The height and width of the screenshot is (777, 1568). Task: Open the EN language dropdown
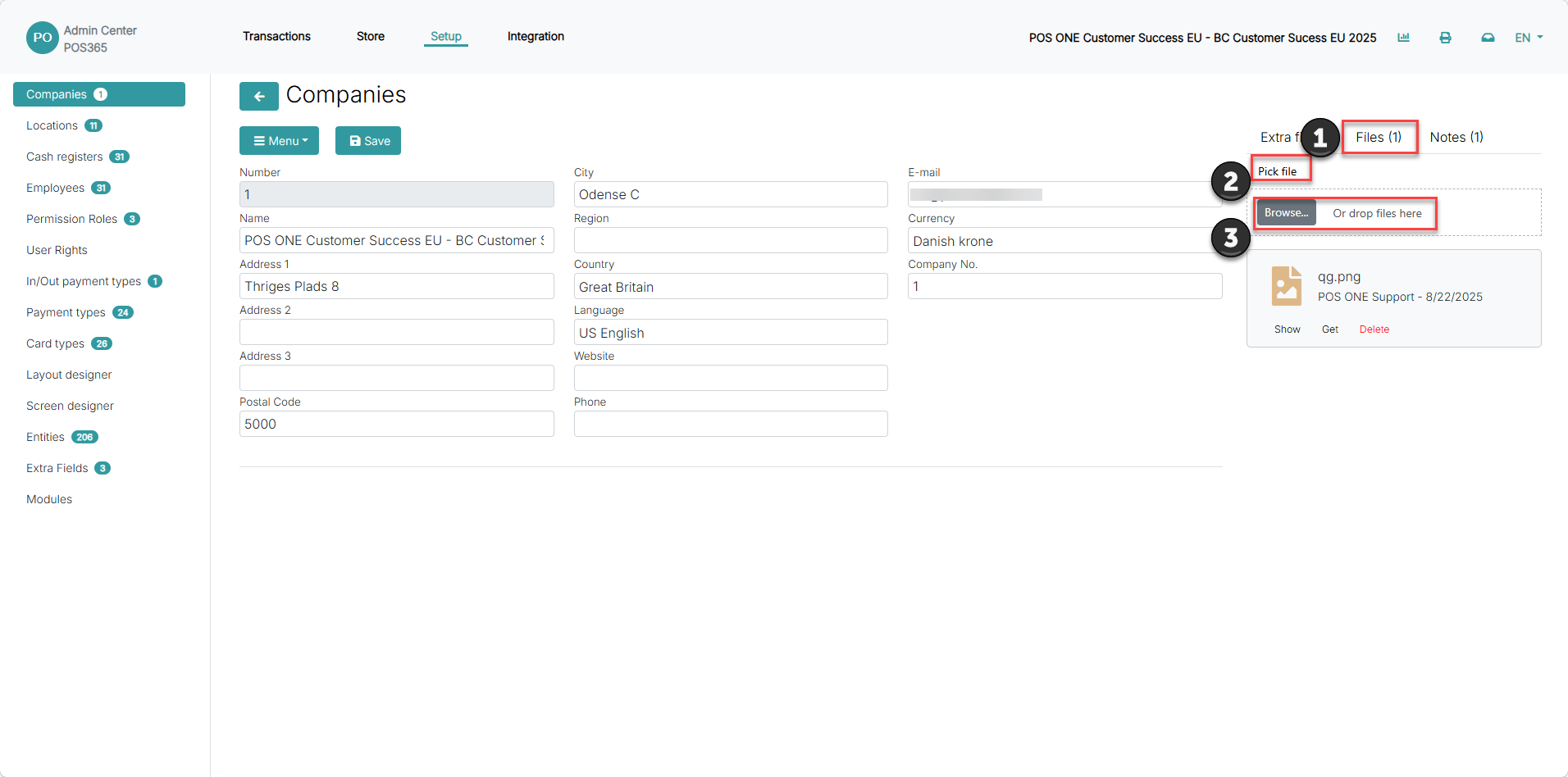(1529, 38)
